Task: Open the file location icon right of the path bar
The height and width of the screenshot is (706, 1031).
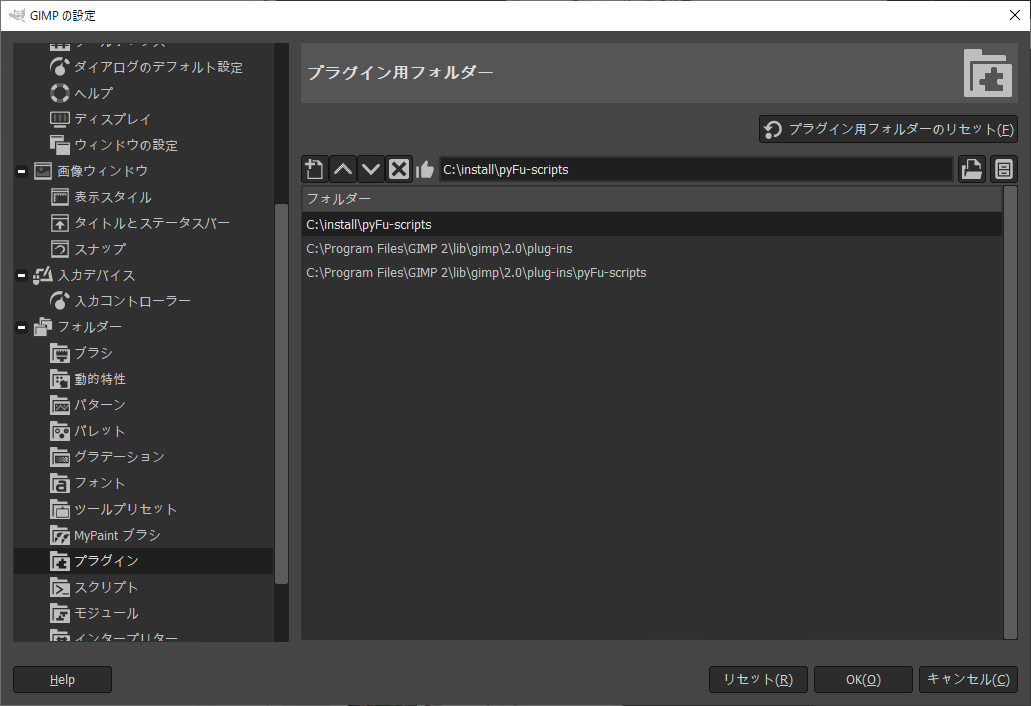Action: click(1003, 169)
